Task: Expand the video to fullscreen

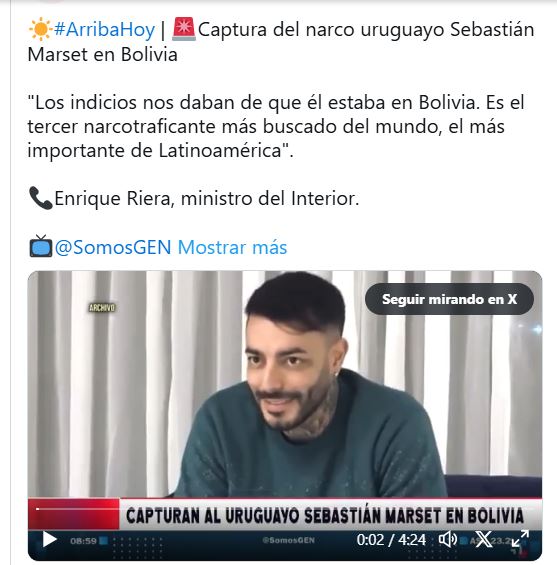Action: point(520,538)
